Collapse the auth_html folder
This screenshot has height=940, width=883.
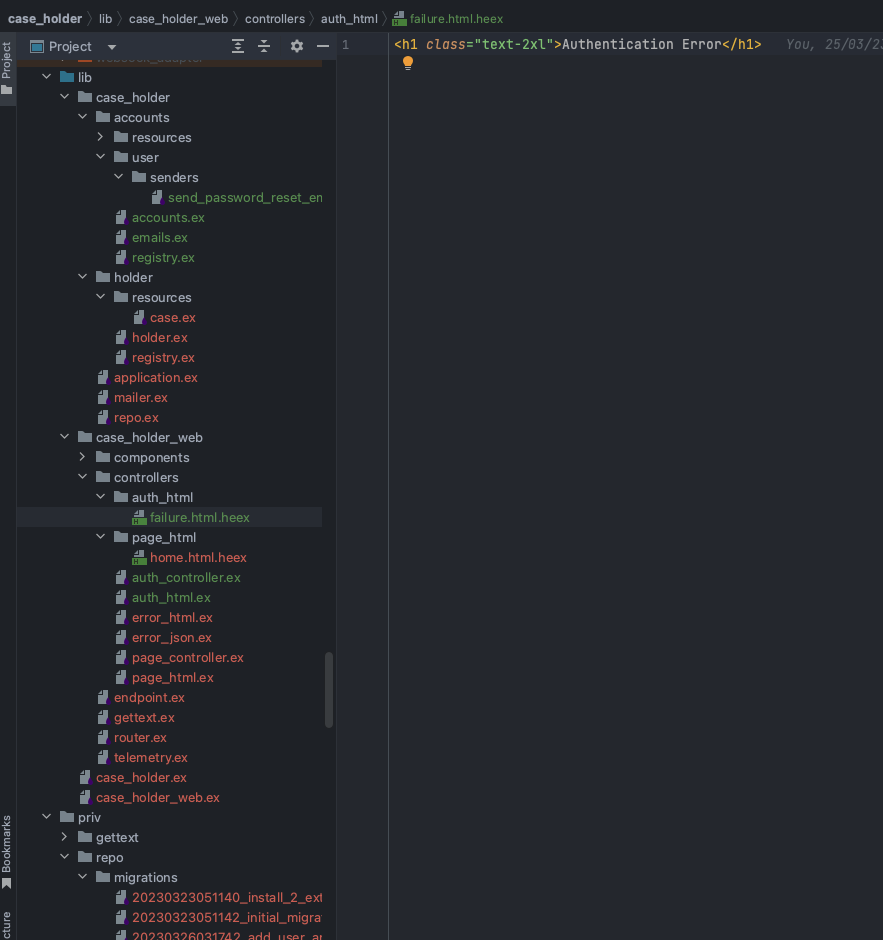pos(101,497)
